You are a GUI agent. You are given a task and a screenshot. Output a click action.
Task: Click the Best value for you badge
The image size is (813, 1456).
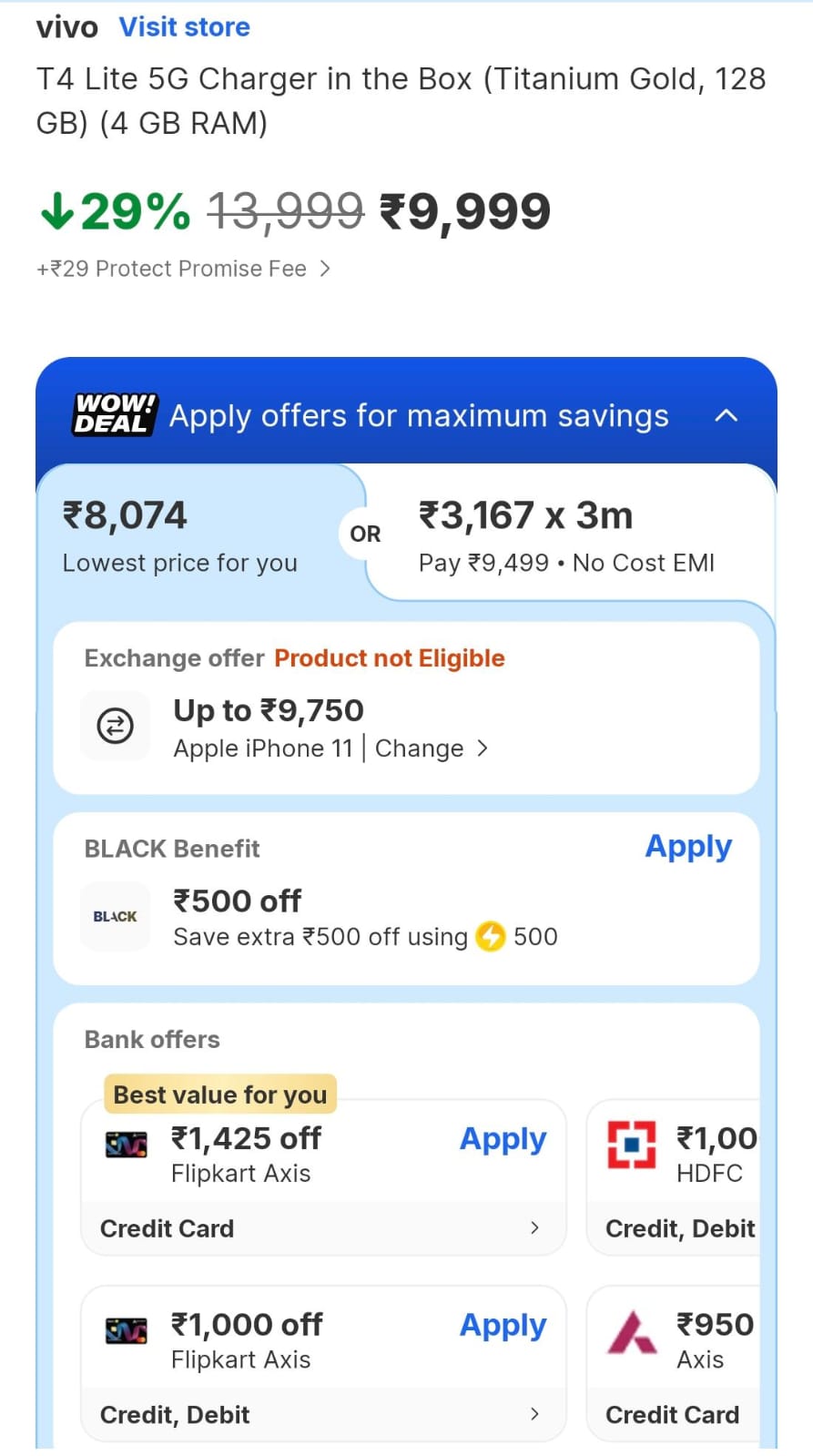tap(220, 1095)
